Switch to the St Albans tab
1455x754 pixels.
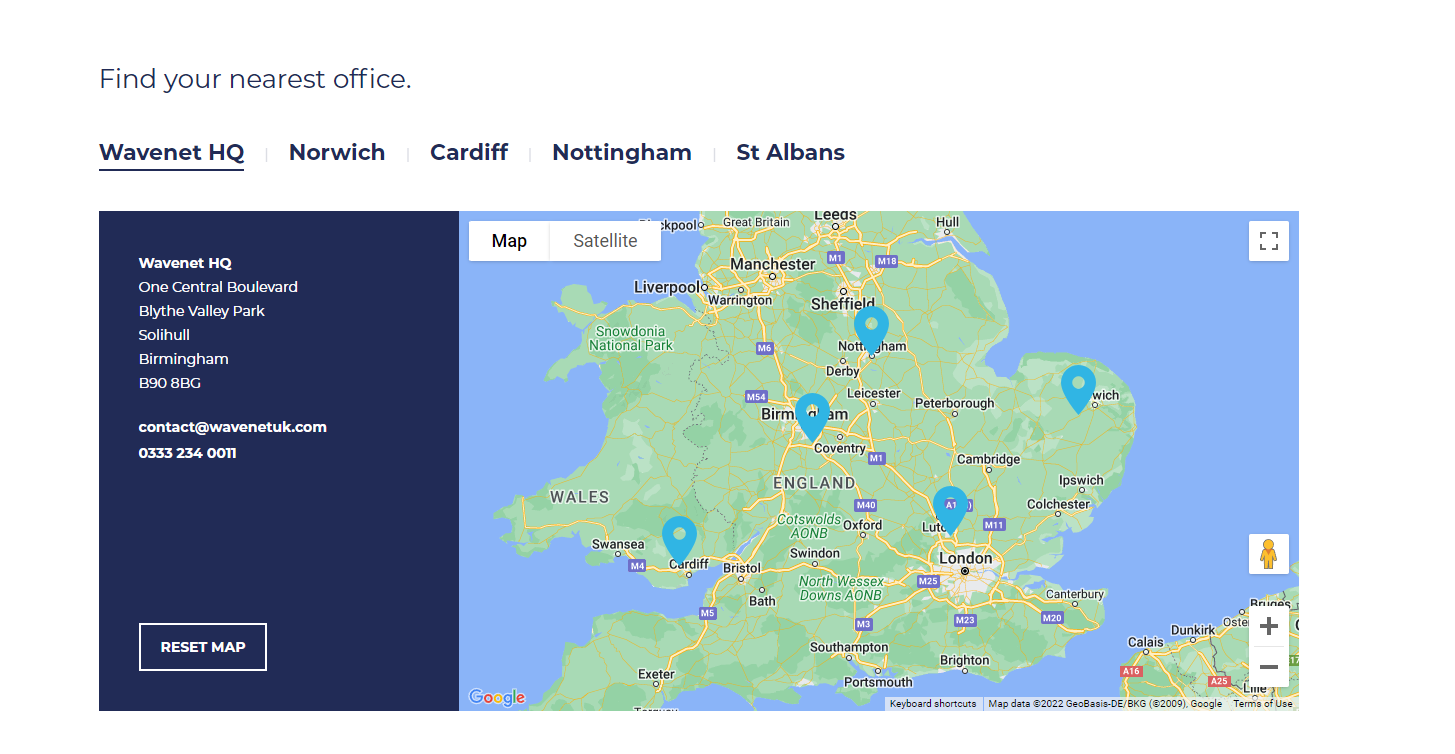coord(790,153)
